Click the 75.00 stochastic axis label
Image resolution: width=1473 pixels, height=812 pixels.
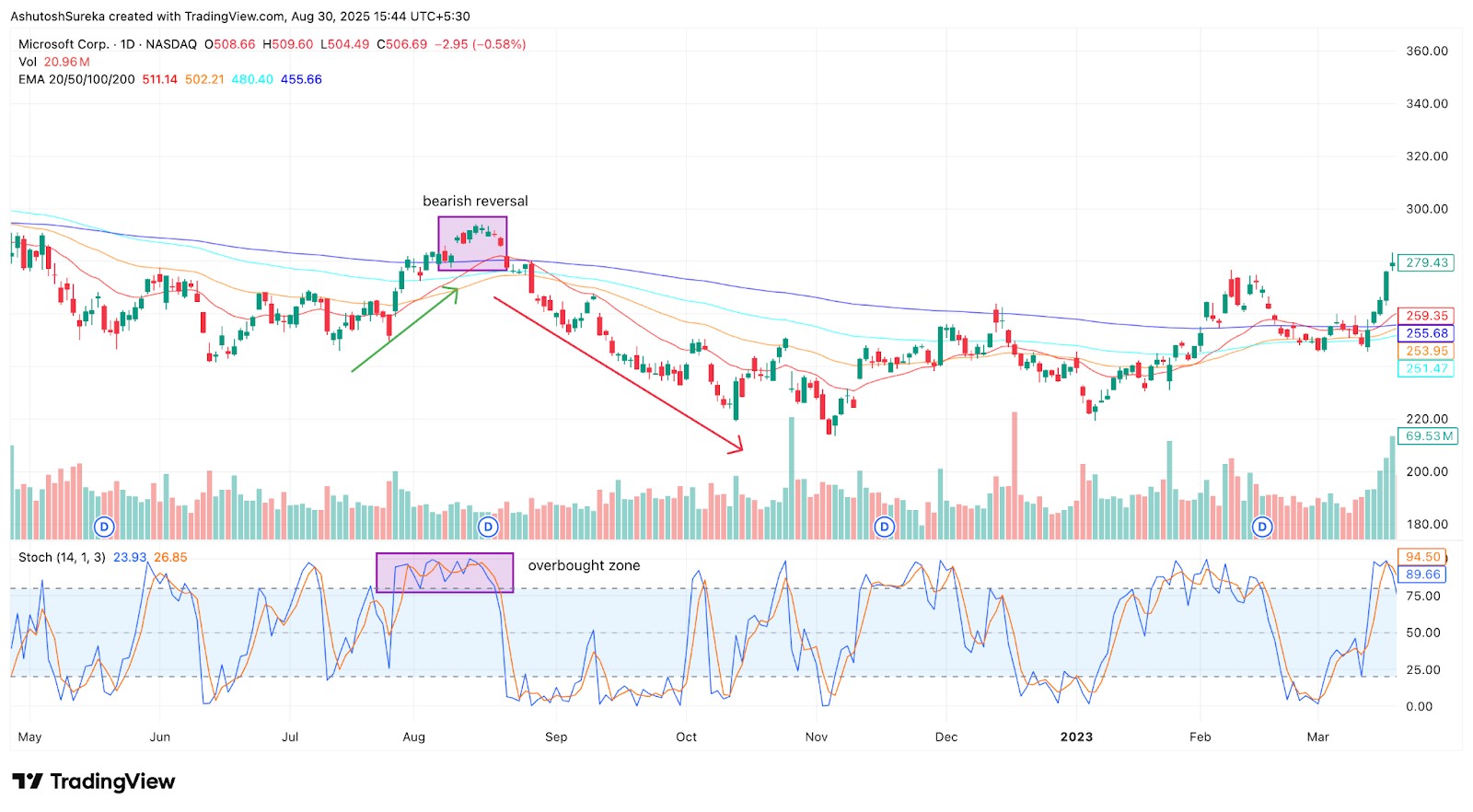pyautogui.click(x=1423, y=596)
